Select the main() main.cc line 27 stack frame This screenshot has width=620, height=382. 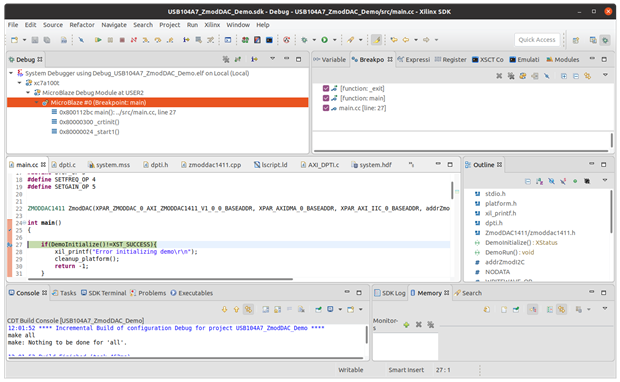point(114,112)
